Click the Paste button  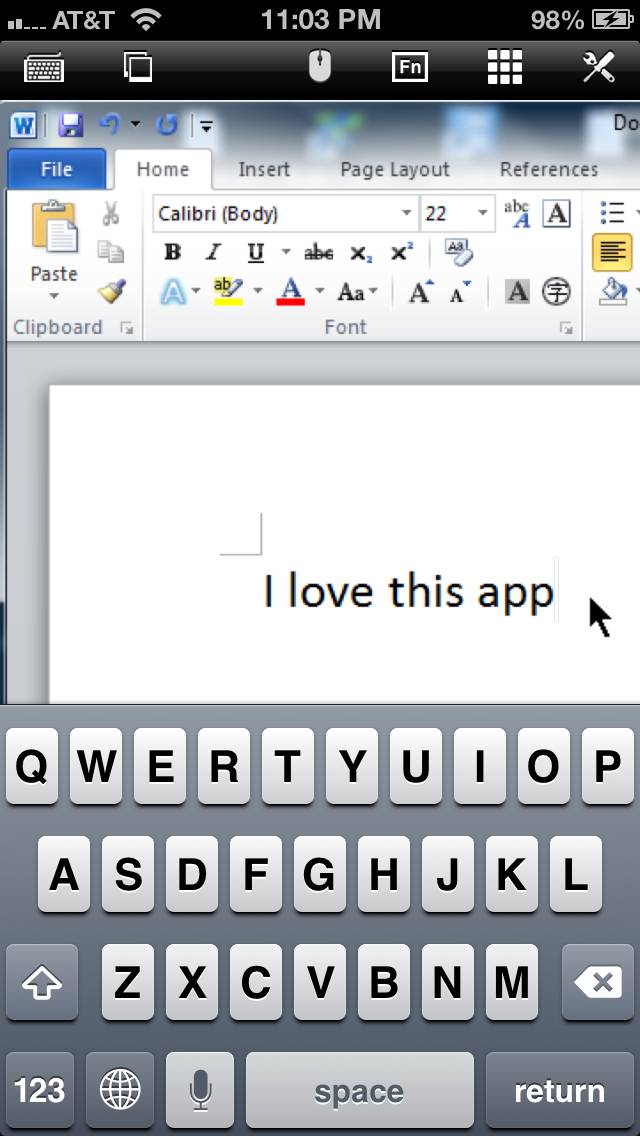tap(54, 250)
